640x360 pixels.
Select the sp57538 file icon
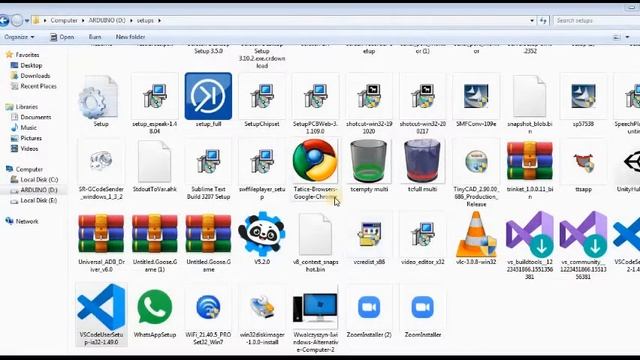[583, 97]
